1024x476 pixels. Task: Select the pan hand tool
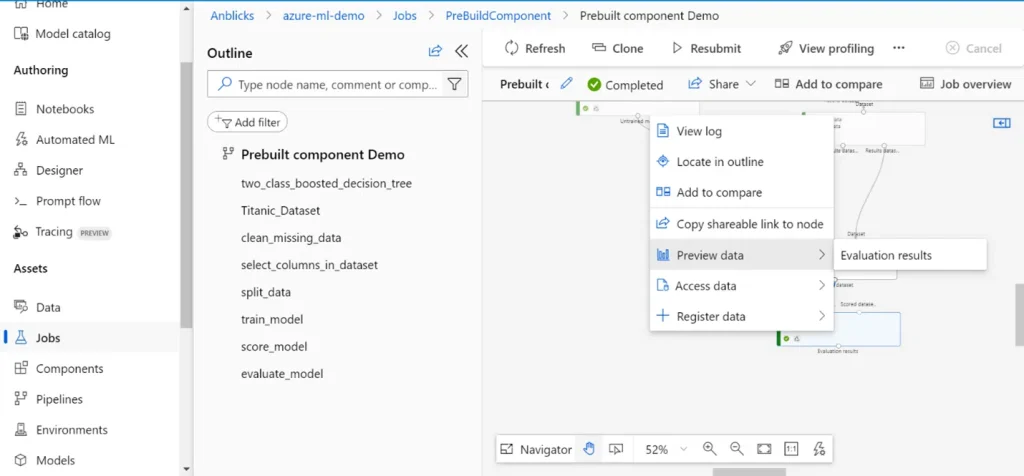coord(589,449)
